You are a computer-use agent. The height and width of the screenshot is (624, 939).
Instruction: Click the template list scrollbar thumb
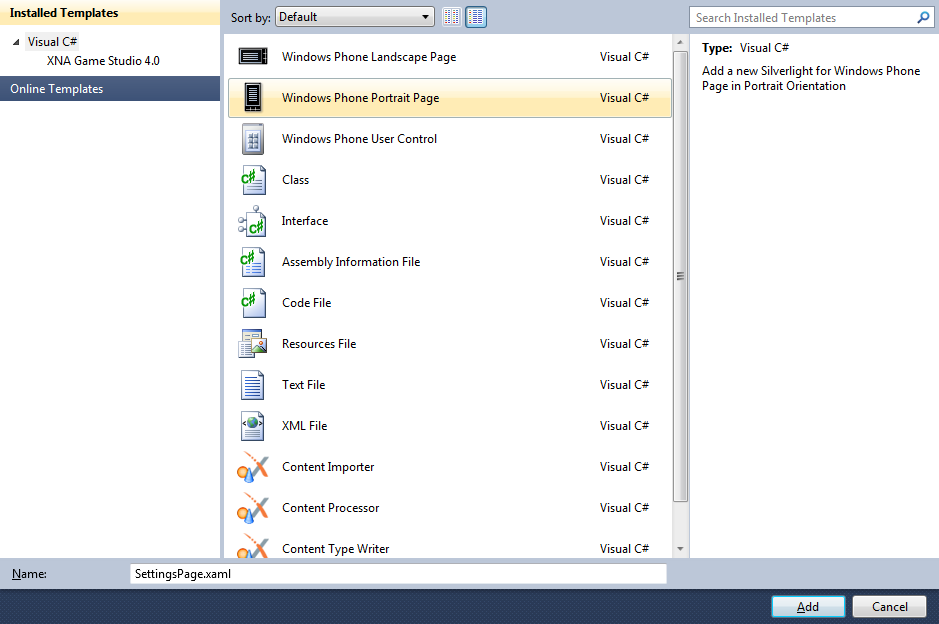tap(680, 276)
